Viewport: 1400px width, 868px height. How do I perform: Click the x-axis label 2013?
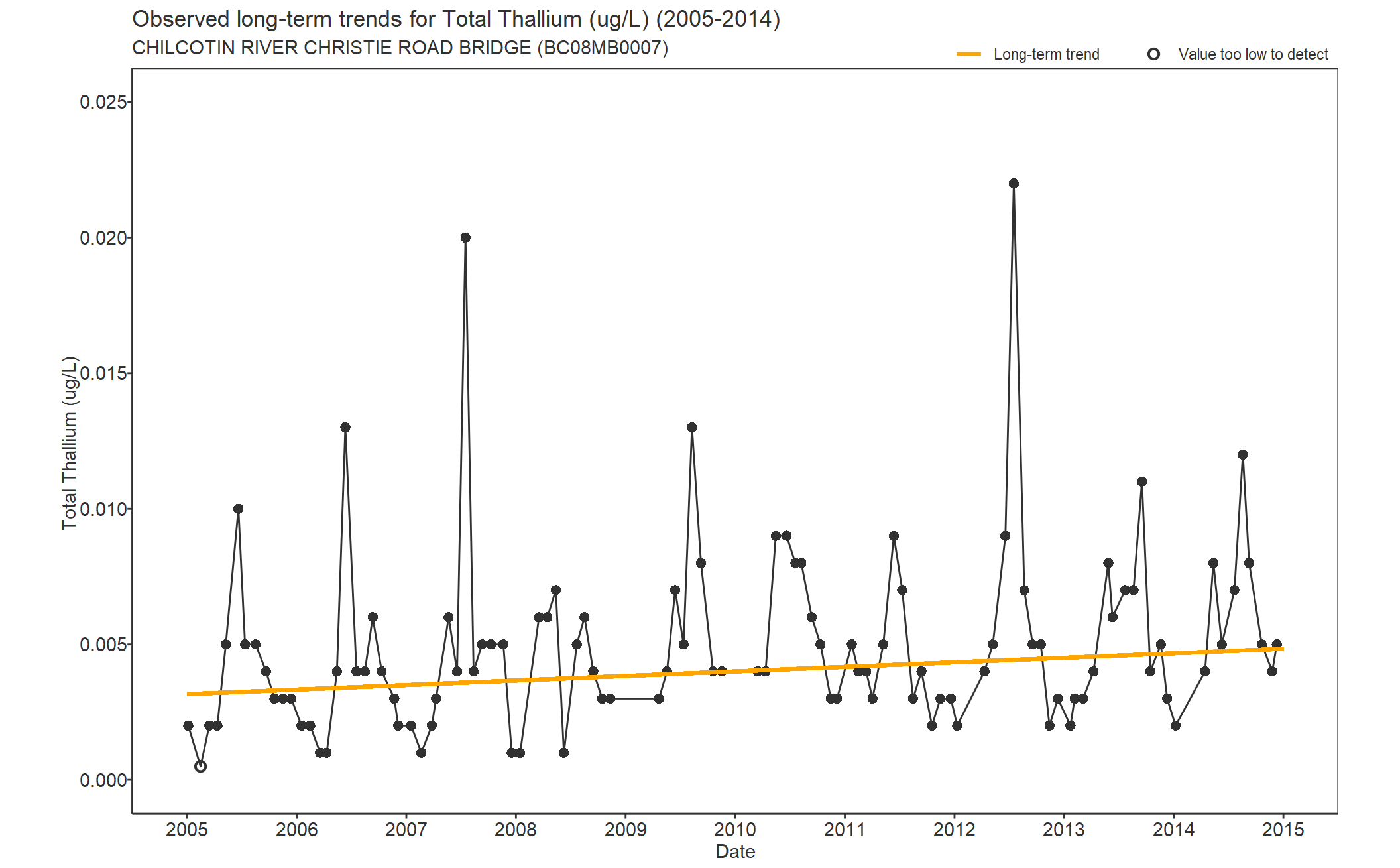tap(1064, 830)
